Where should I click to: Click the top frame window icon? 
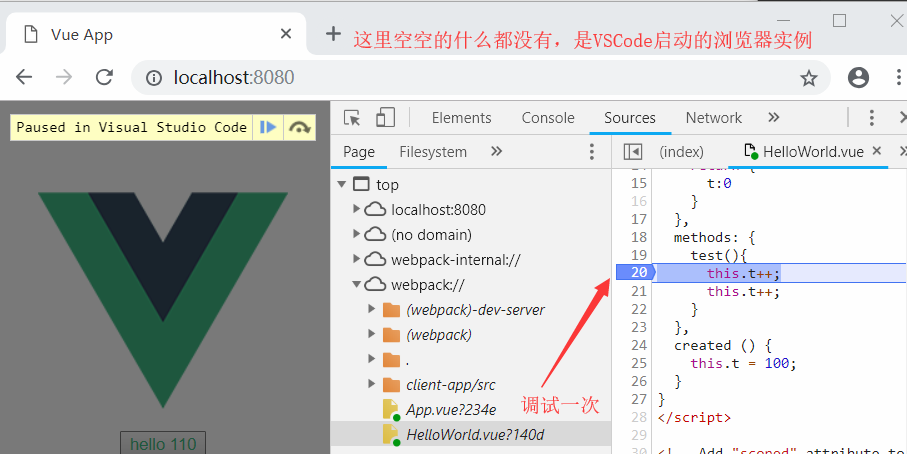(x=361, y=184)
